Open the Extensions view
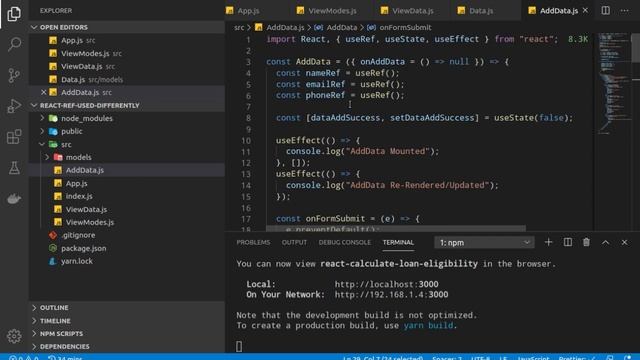640x360 pixels. (14, 137)
